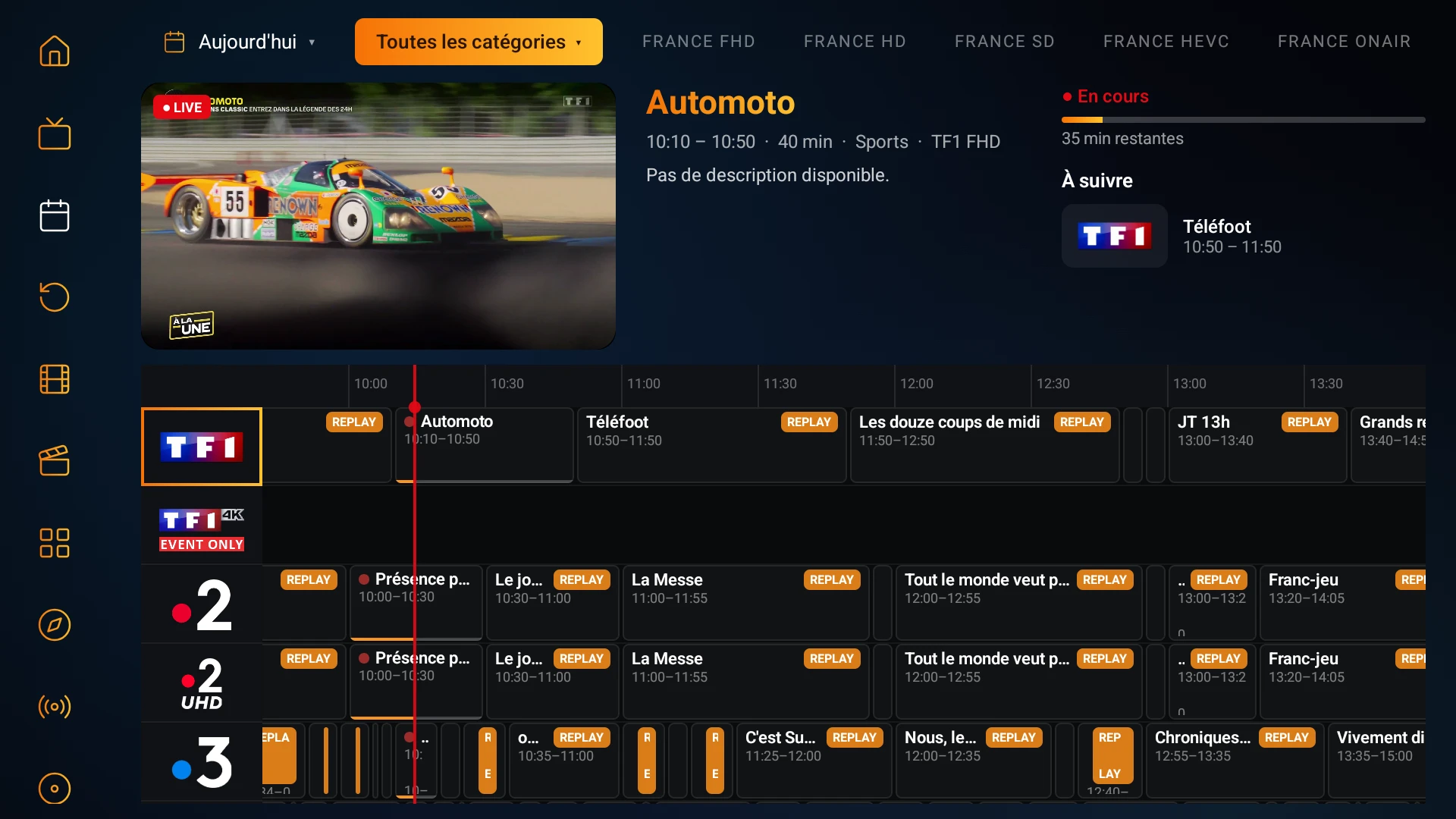Open the Home icon in sidebar
1456x819 pixels.
(55, 52)
